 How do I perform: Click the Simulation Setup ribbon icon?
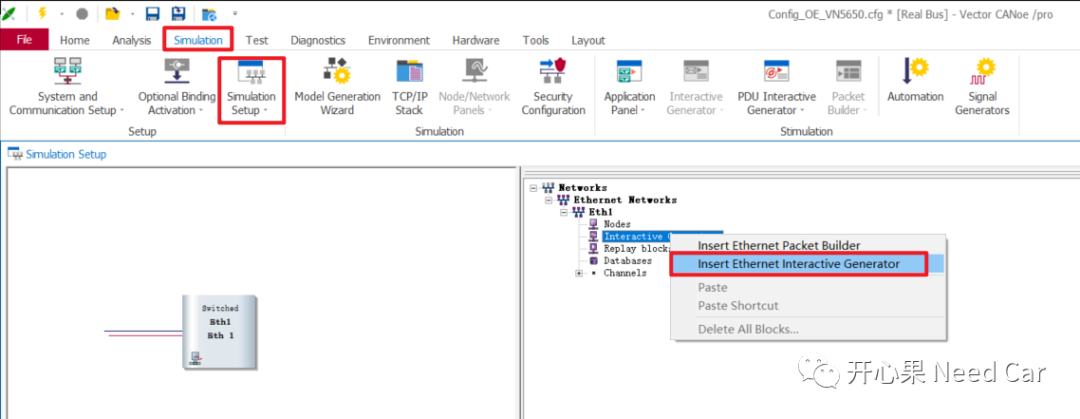pos(251,72)
